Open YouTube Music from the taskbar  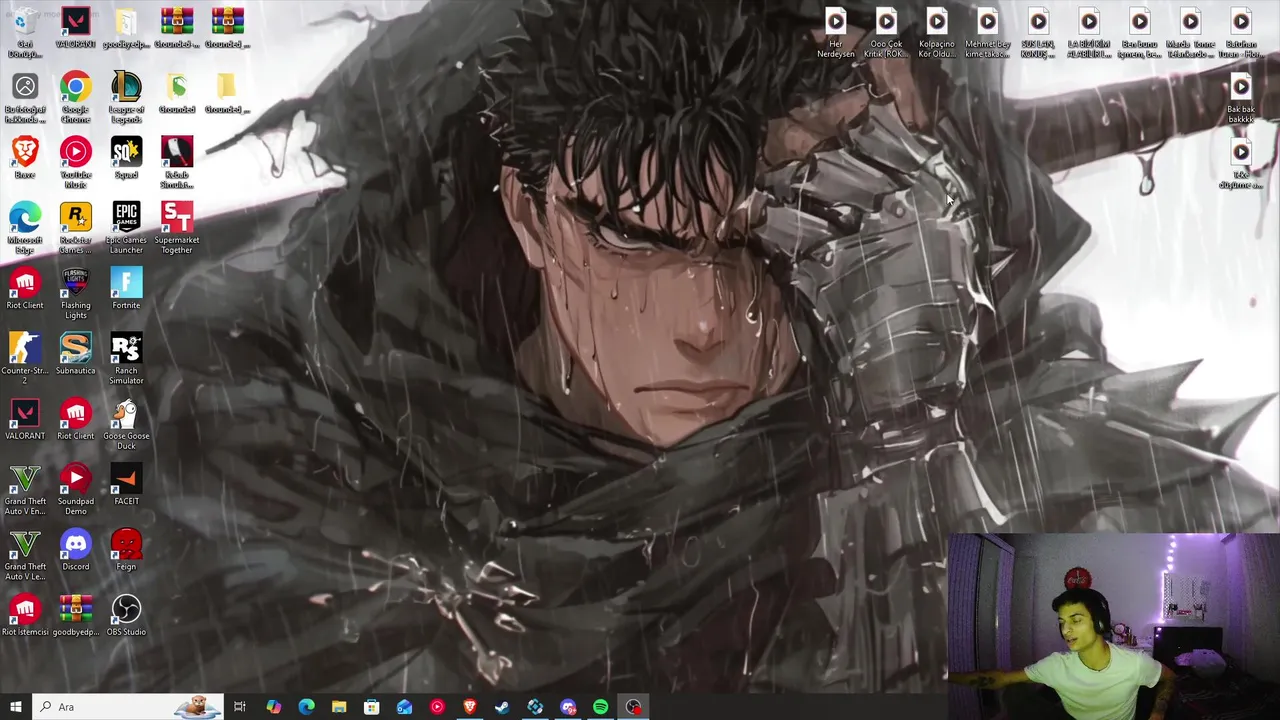click(437, 707)
